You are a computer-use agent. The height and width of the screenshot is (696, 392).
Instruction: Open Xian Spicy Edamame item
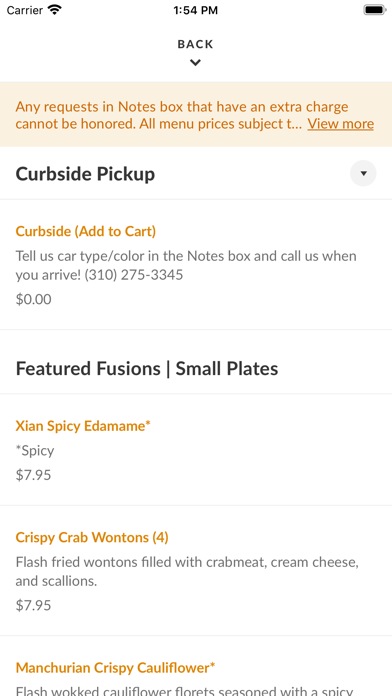(x=83, y=426)
